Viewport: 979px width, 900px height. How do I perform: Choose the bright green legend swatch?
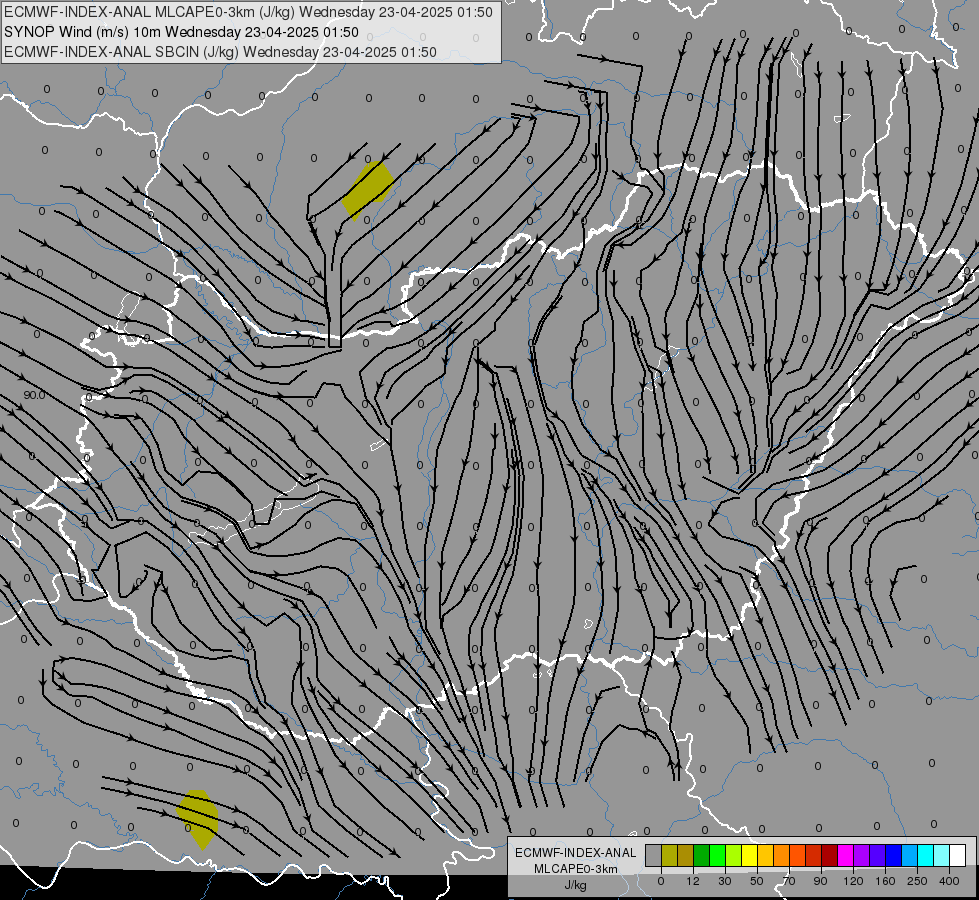[x=717, y=856]
